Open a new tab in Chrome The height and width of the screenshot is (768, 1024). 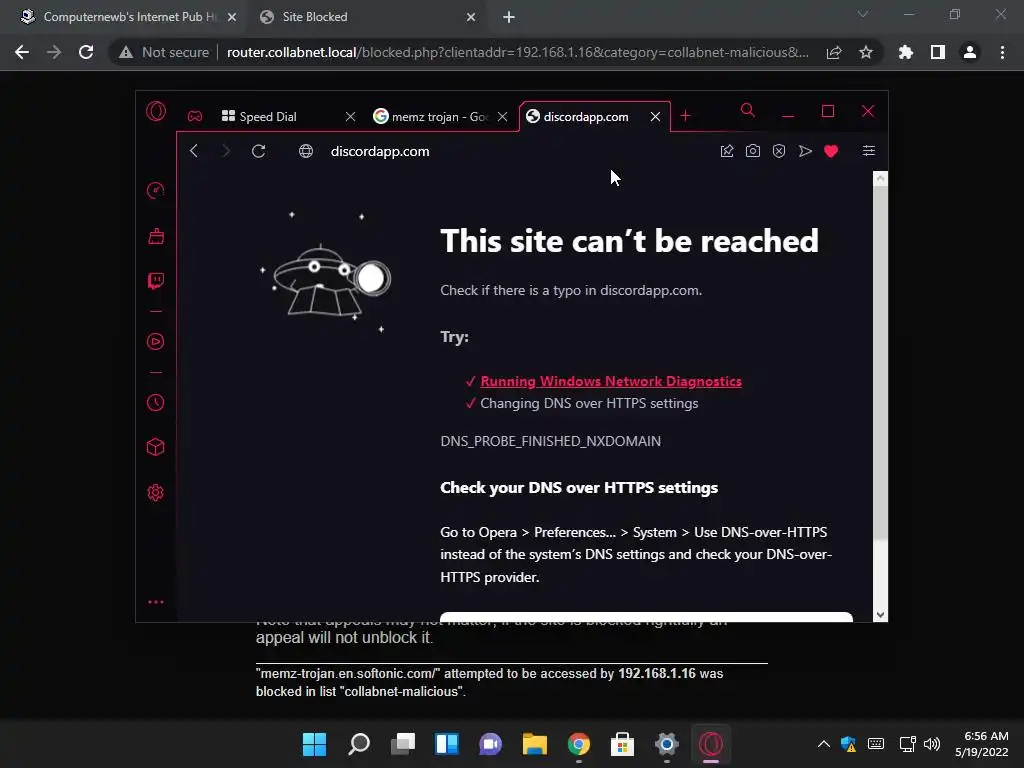point(509,17)
